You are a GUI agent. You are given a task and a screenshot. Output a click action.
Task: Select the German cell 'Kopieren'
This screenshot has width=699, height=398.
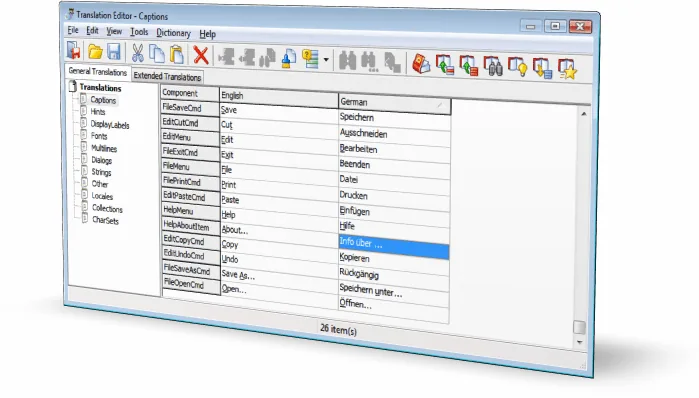click(x=394, y=260)
